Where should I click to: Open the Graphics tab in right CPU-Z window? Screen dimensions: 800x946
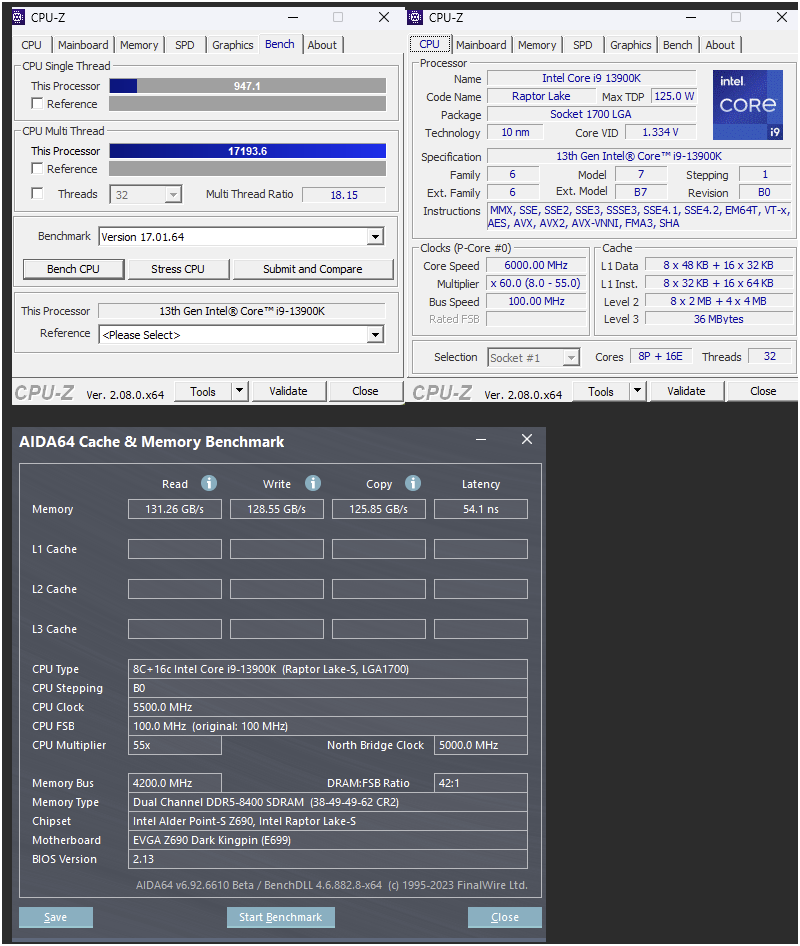coord(630,45)
